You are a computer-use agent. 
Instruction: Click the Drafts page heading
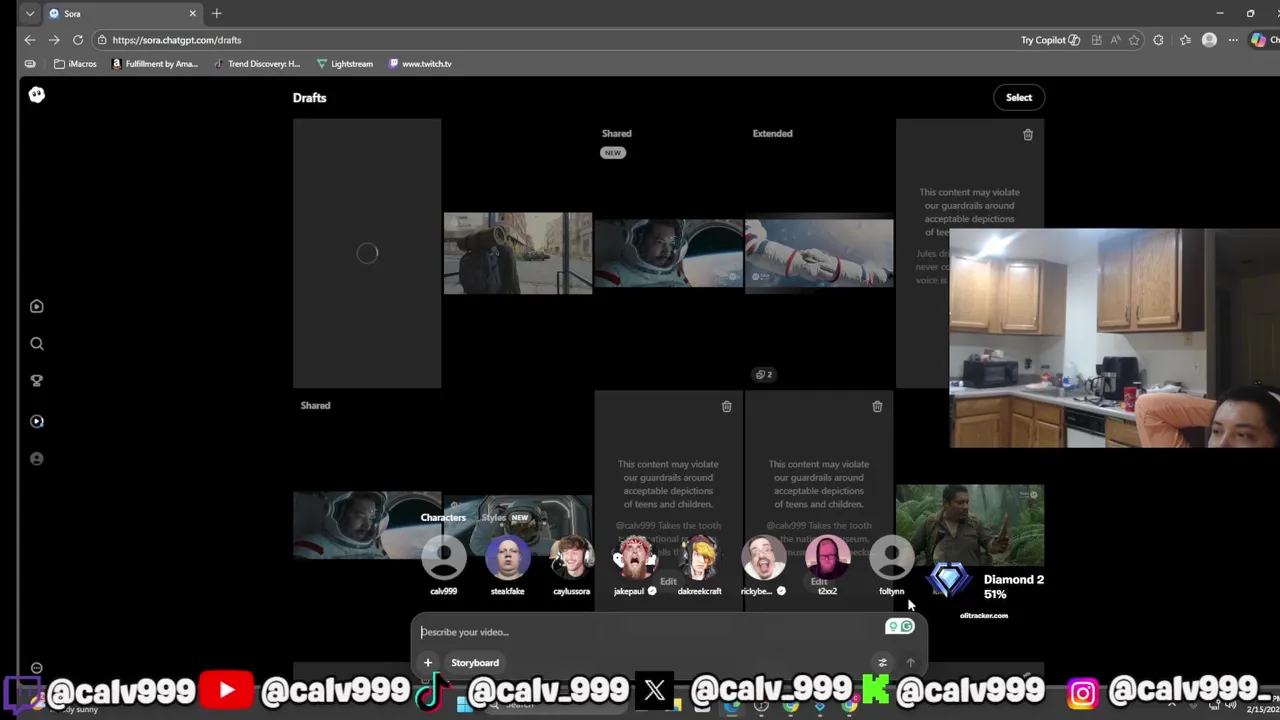pyautogui.click(x=309, y=97)
